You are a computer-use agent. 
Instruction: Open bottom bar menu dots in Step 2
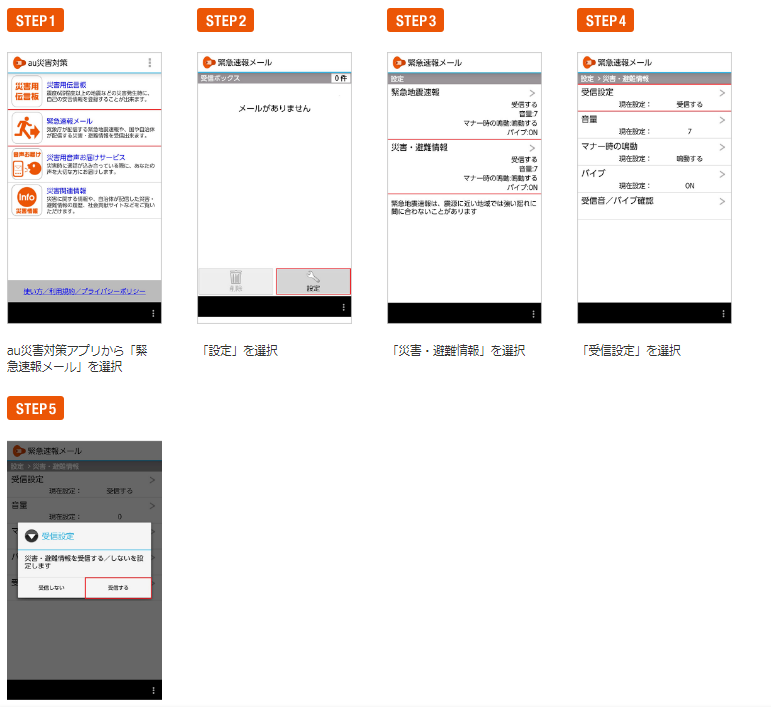coord(343,307)
